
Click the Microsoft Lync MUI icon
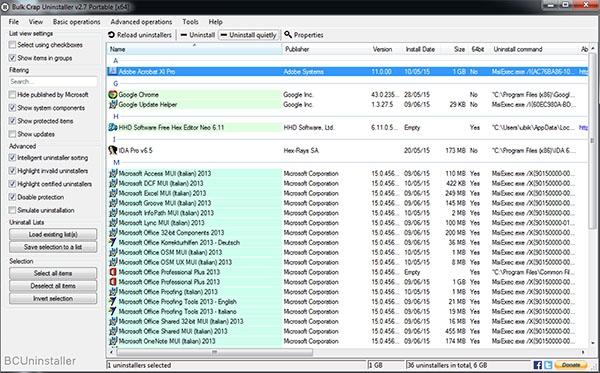click(x=112, y=223)
